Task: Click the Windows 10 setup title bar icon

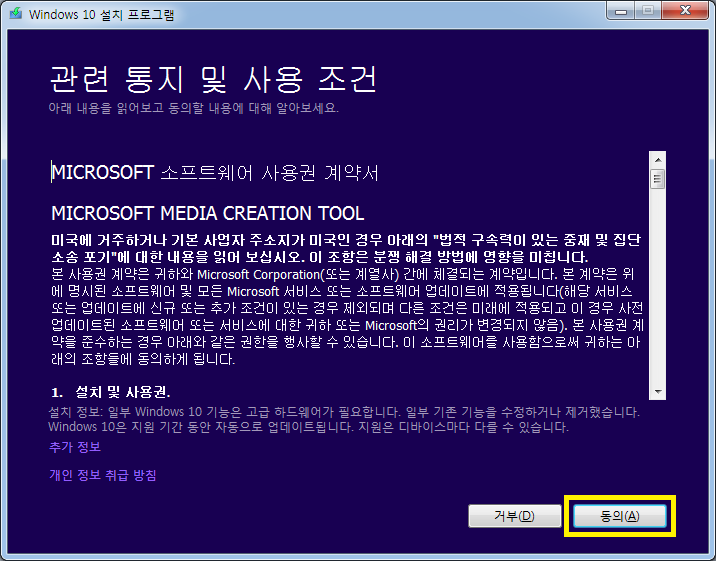Action: (x=16, y=13)
